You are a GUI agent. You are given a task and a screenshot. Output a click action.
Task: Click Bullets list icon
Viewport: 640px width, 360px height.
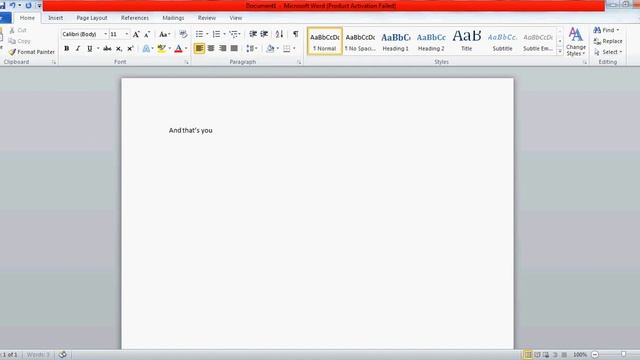[199, 34]
